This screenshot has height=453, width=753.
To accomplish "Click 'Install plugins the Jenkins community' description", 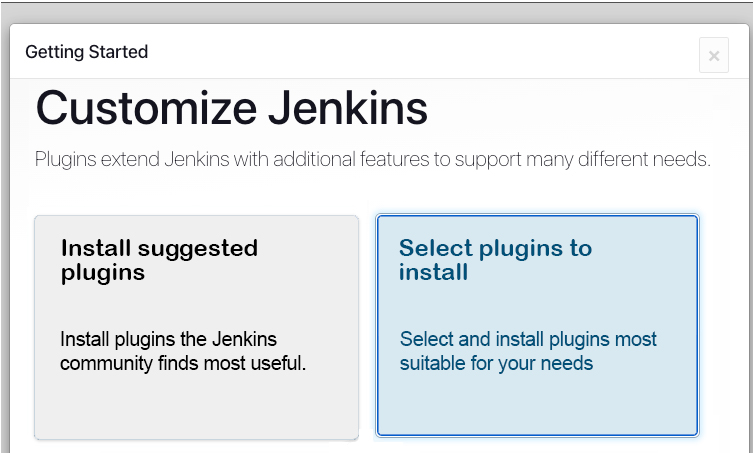I will click(x=168, y=338).
